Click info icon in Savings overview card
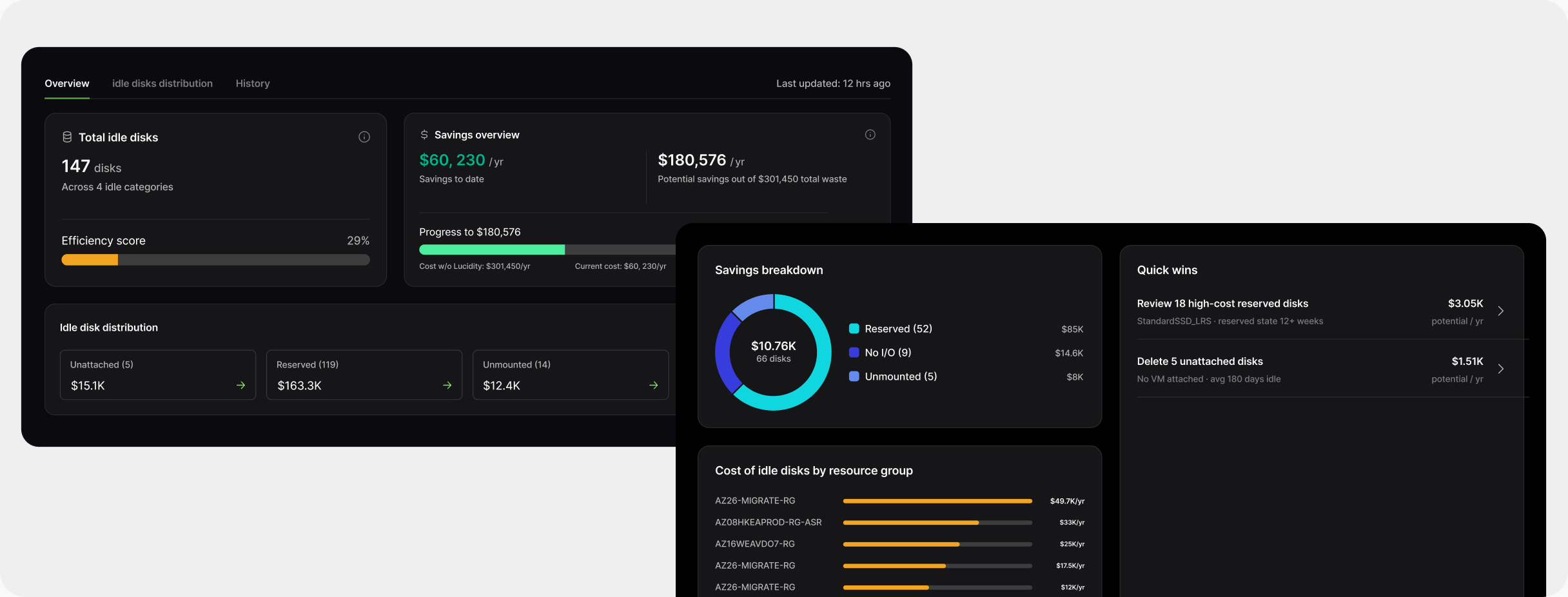 pyautogui.click(x=870, y=135)
